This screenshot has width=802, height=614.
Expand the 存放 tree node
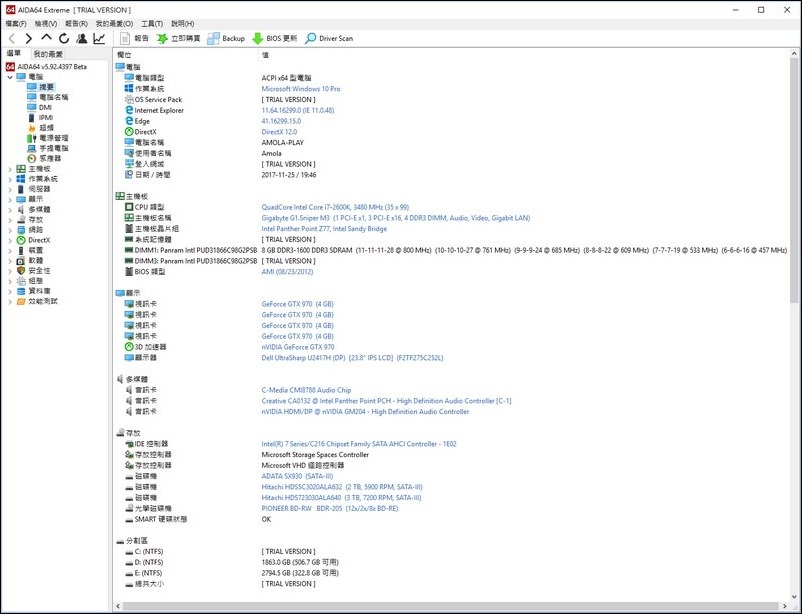(x=10, y=220)
